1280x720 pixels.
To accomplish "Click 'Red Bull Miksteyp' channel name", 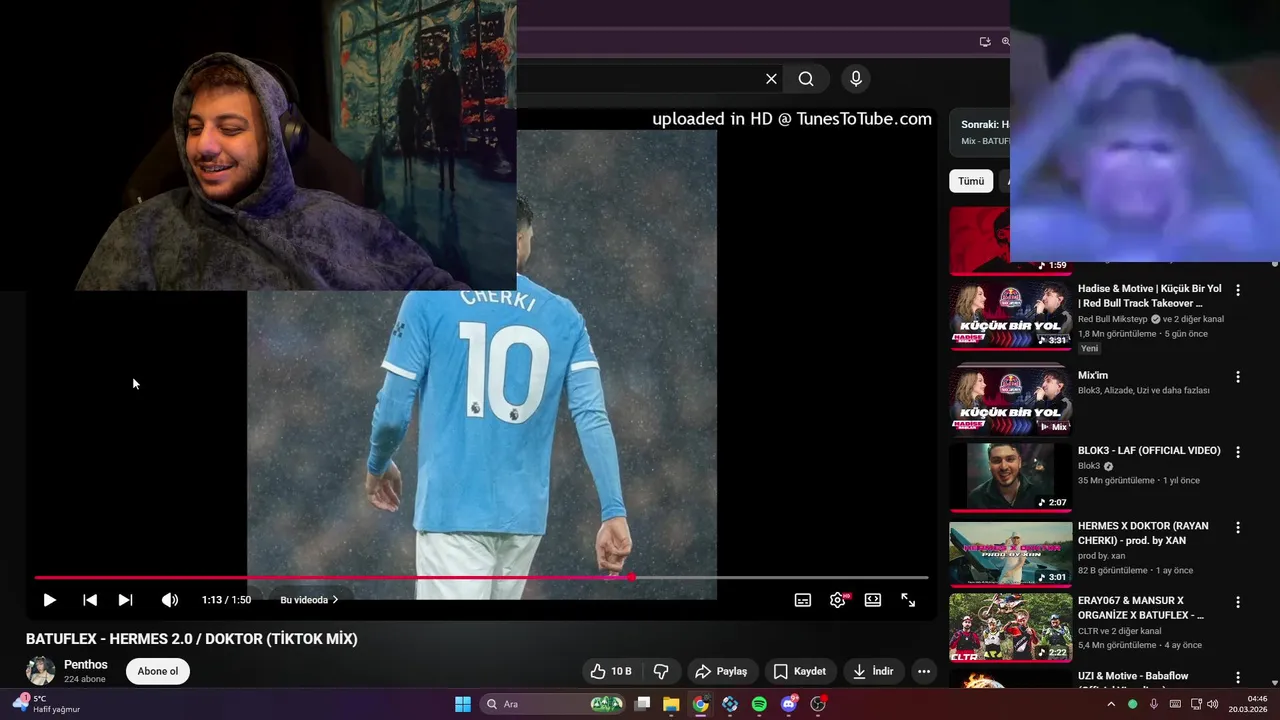I will pos(1113,319).
